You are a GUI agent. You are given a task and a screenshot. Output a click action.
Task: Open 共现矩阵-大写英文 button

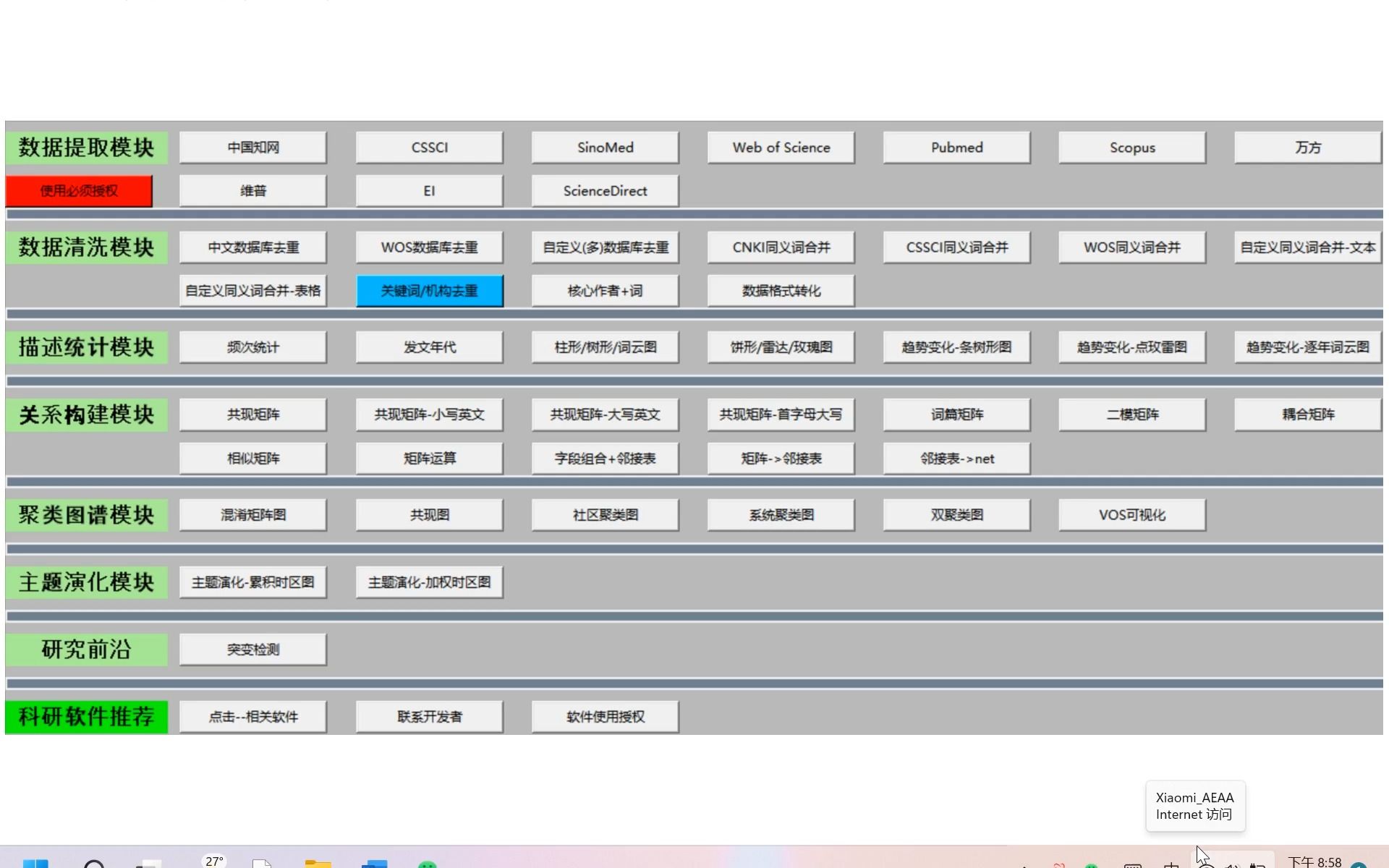(x=606, y=414)
